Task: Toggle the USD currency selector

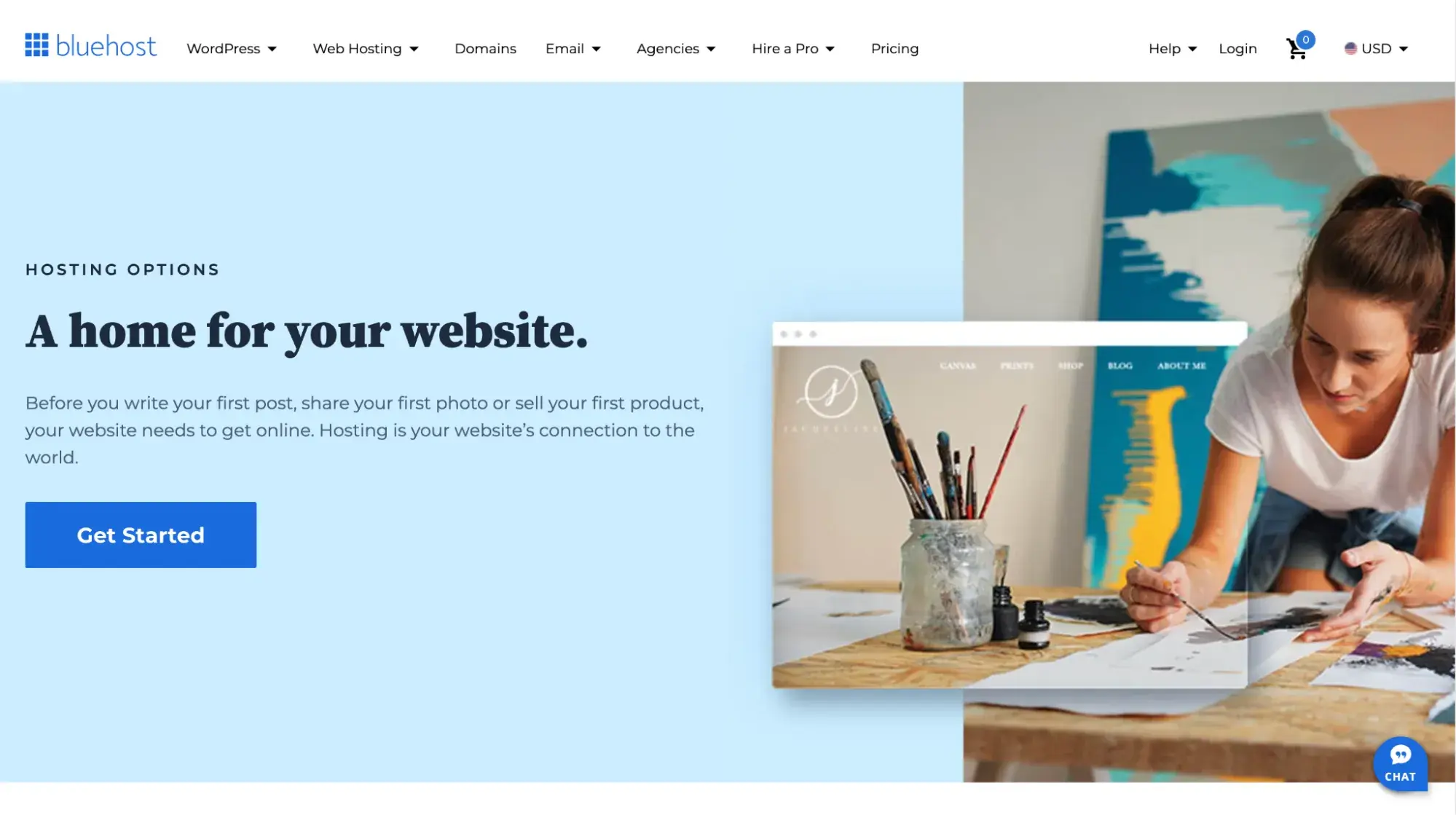Action: coord(1376,48)
